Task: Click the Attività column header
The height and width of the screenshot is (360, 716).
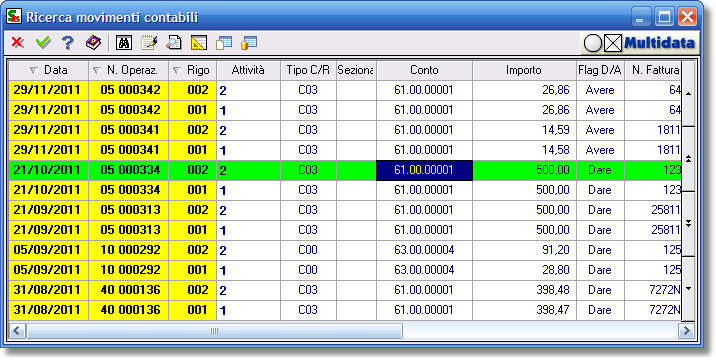Action: 248,70
